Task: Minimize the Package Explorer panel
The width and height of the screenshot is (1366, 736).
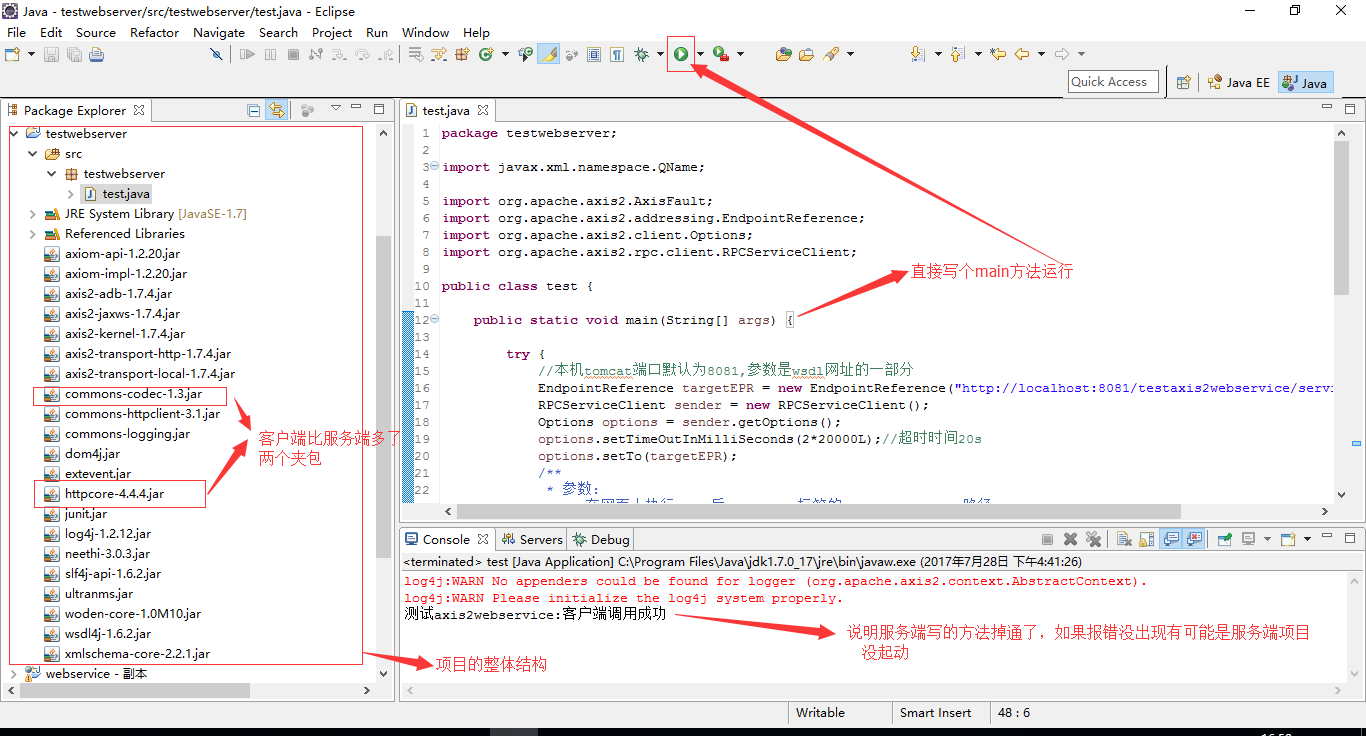Action: pyautogui.click(x=357, y=108)
